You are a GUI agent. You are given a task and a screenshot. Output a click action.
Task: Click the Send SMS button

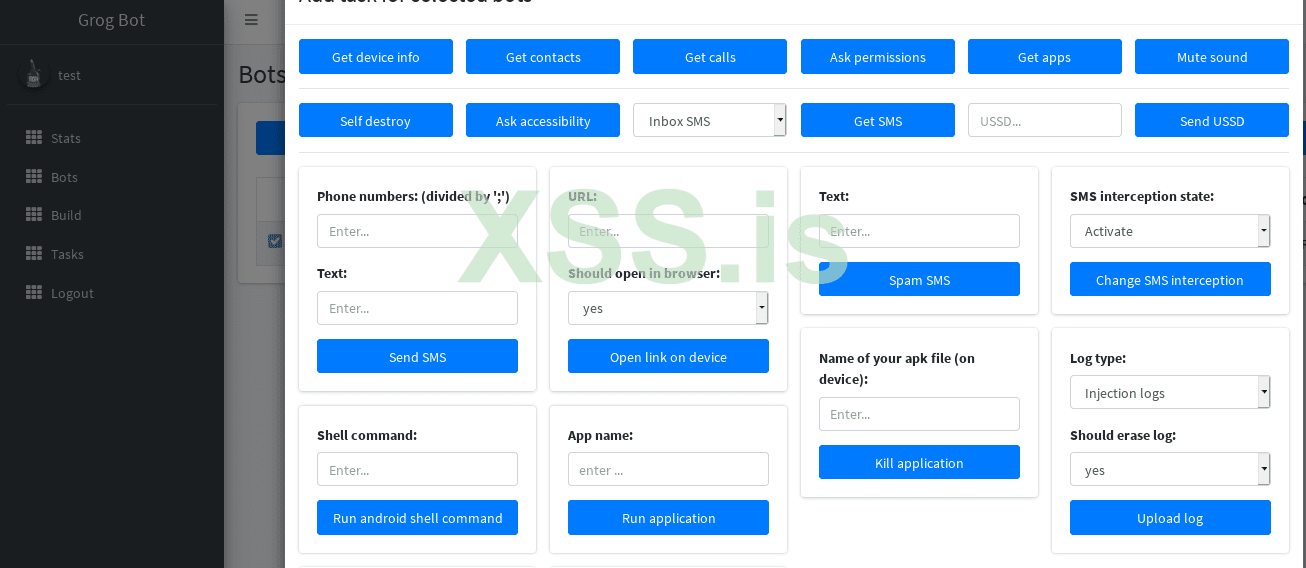(417, 356)
